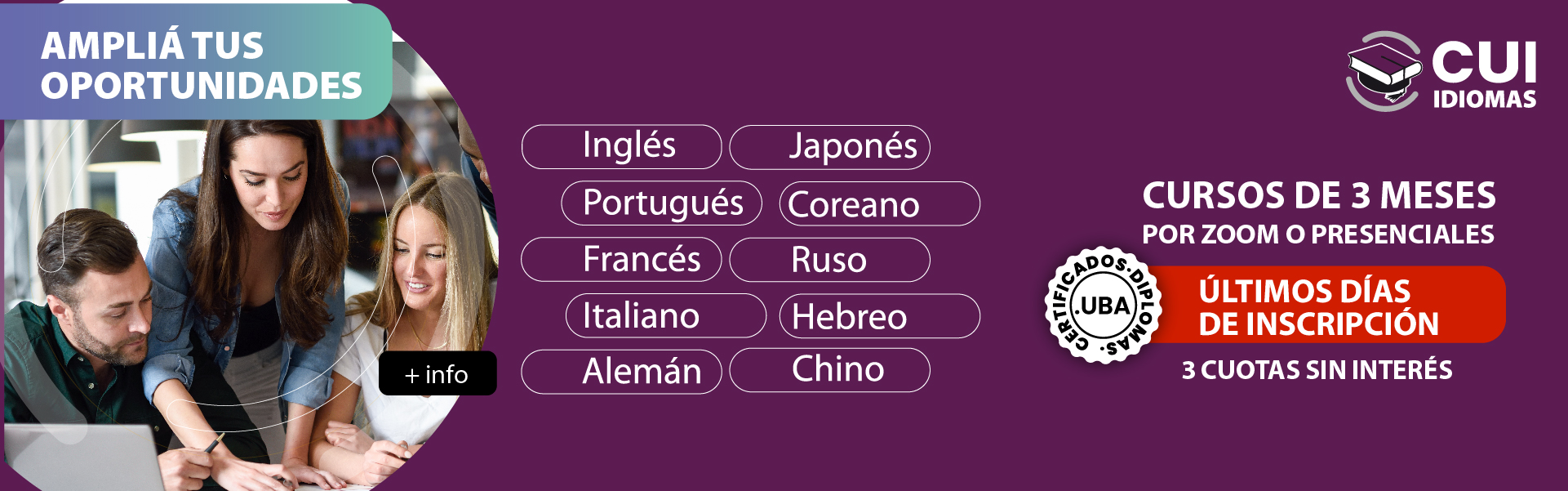1568x491 pixels.
Task: Click the Ampliá tus oportunidades headline
Action: [x=201, y=65]
